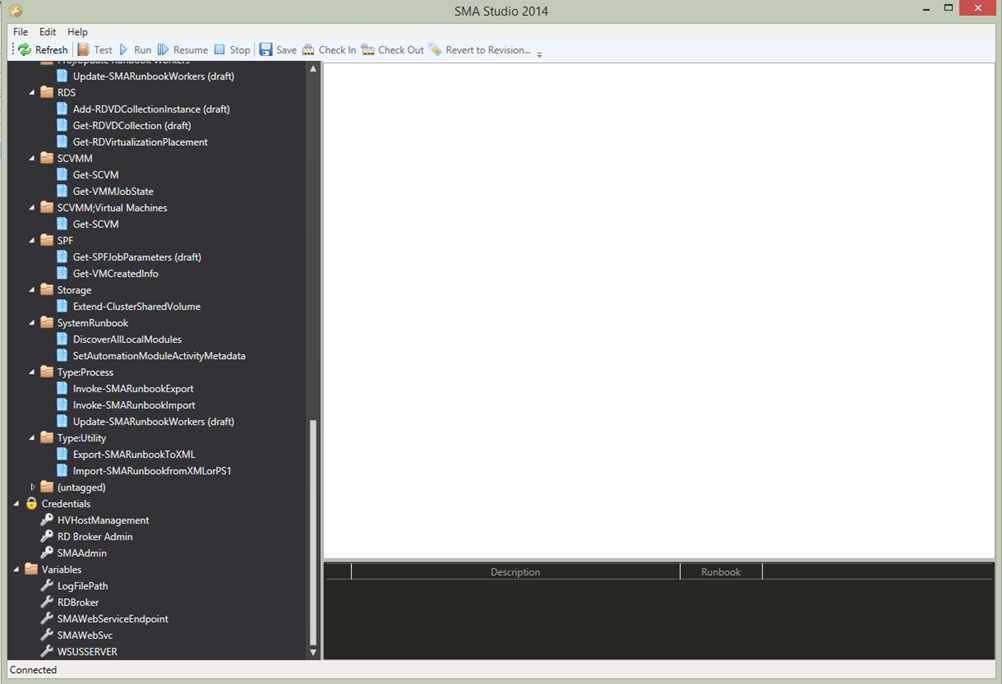Click the Save floppy disk icon

266,50
